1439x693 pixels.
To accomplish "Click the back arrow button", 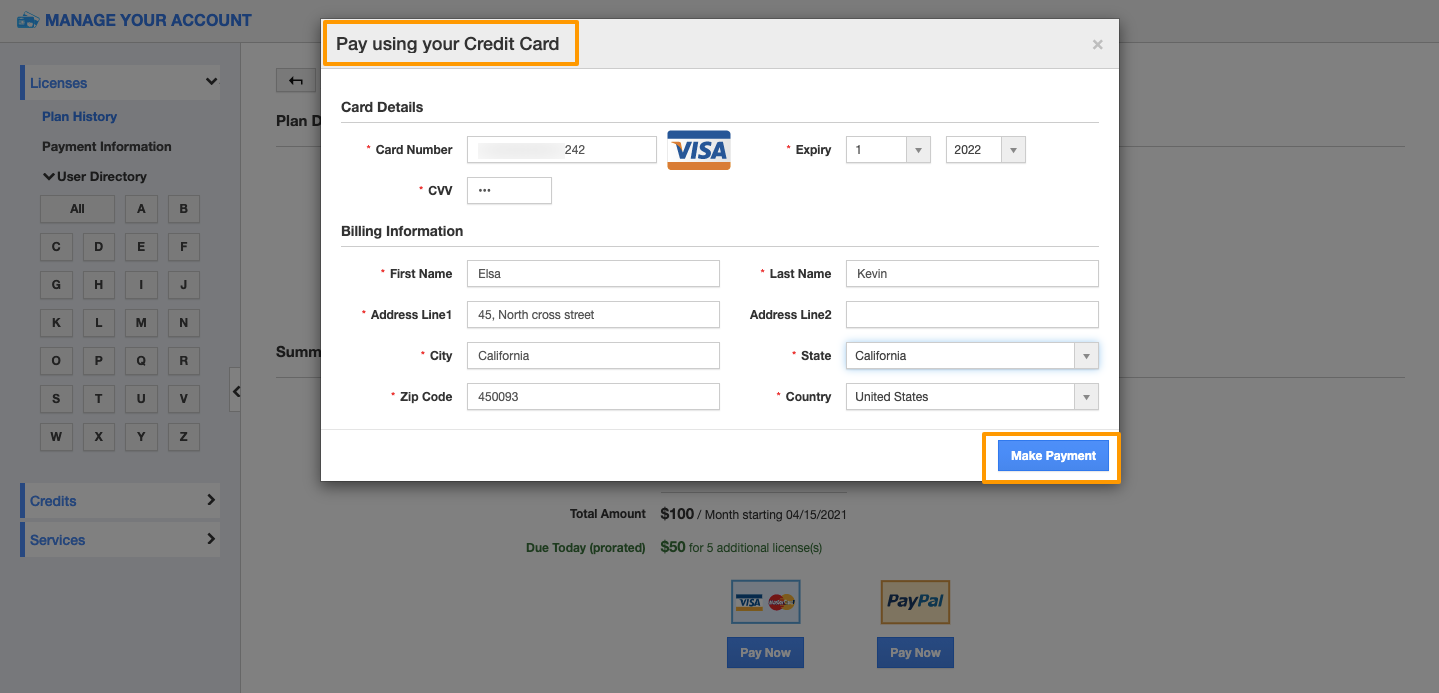I will click(295, 81).
